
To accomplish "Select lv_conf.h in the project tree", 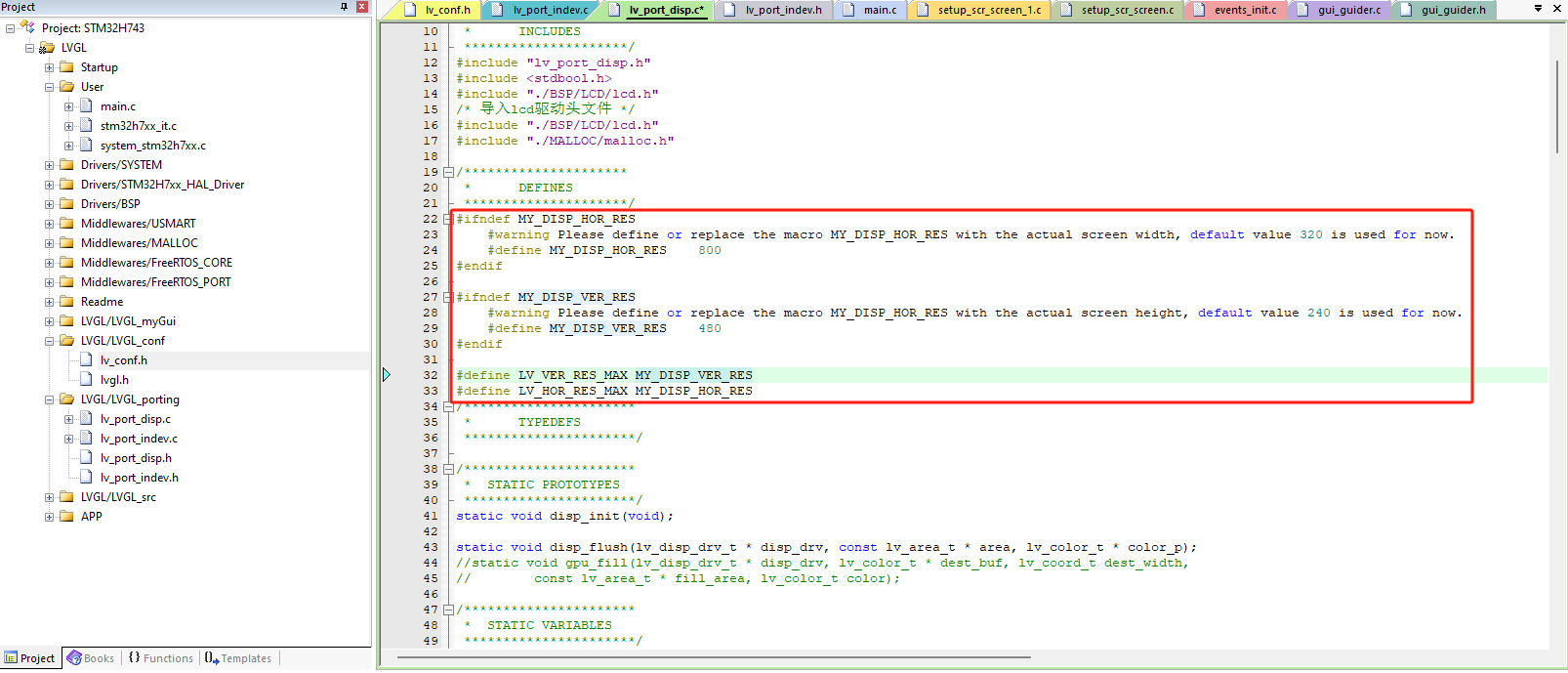I will coord(124,360).
